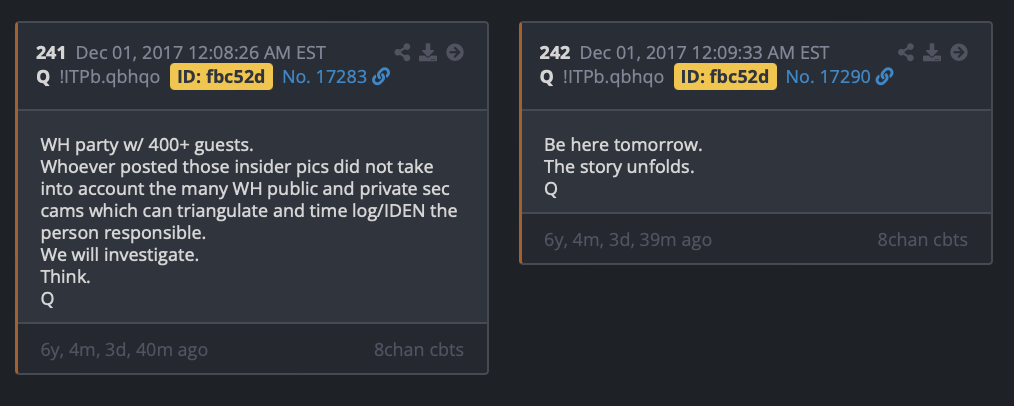Click the download icon on post 242

click(x=933, y=52)
